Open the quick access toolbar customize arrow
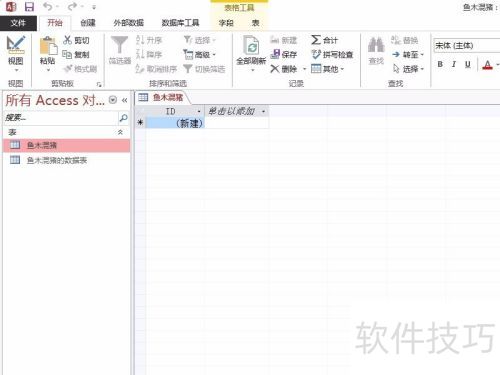500x375 pixels. pyautogui.click(x=94, y=7)
